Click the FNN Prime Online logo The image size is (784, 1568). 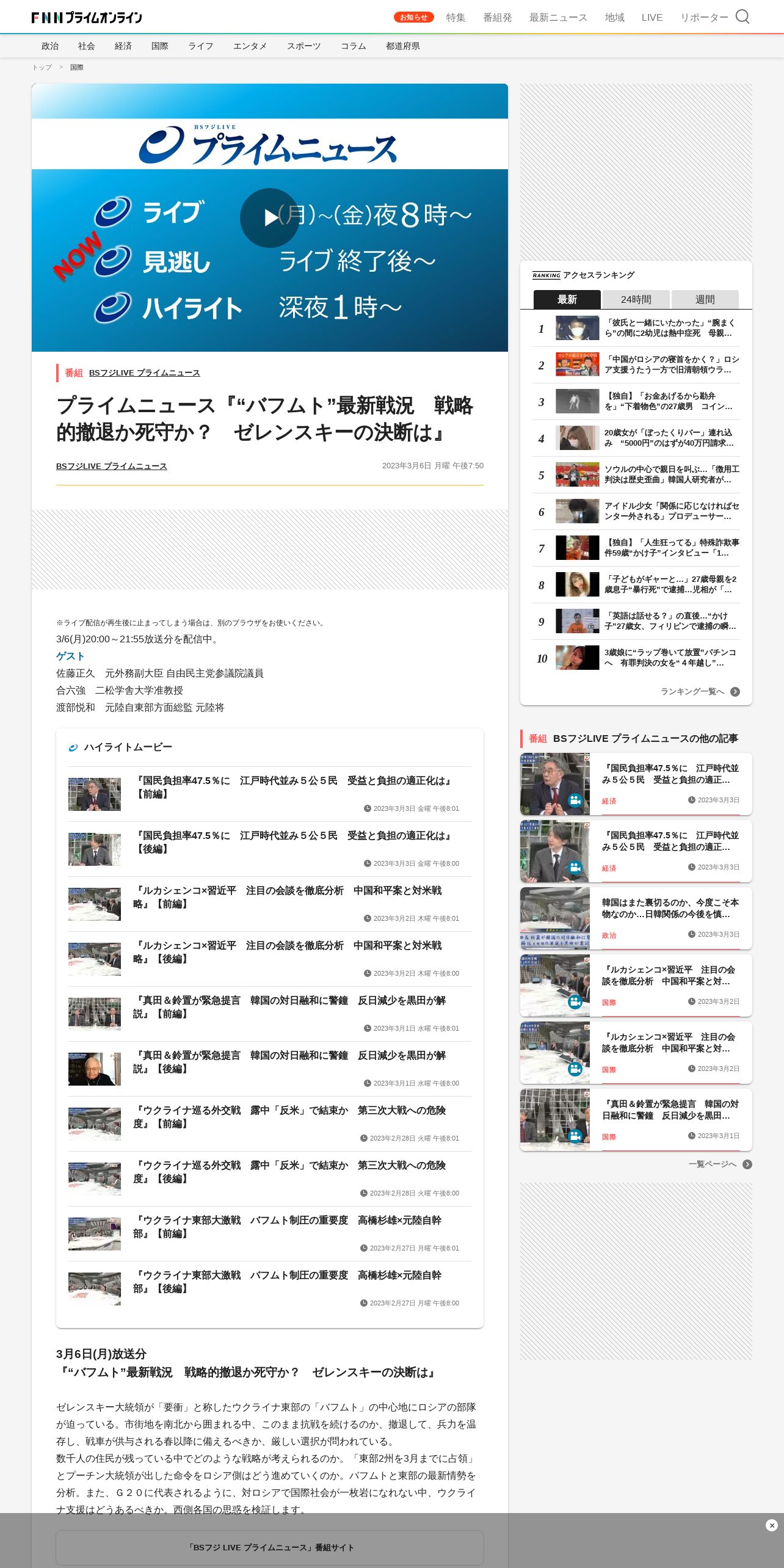point(87,17)
